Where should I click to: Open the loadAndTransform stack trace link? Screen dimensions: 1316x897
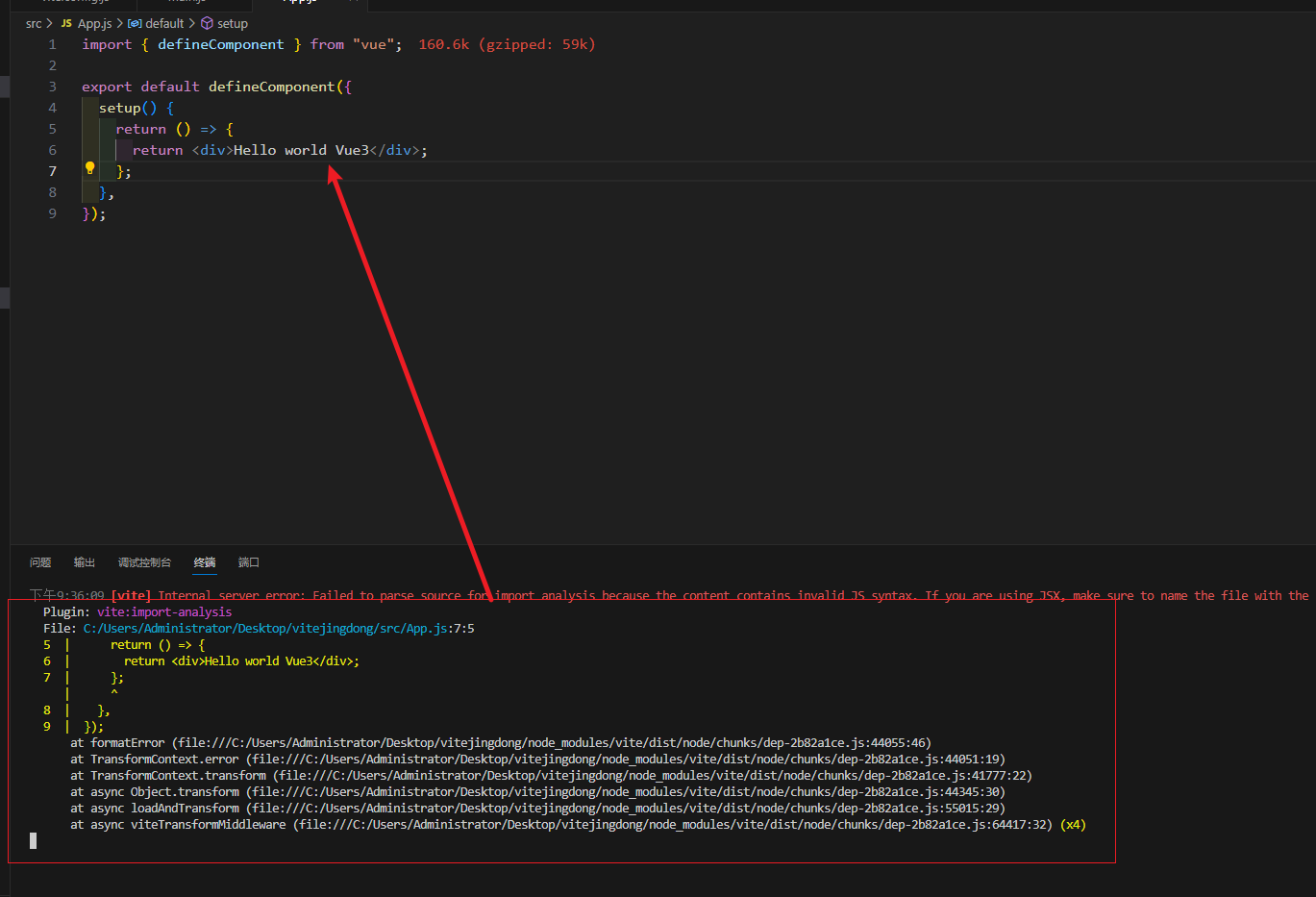[626, 808]
